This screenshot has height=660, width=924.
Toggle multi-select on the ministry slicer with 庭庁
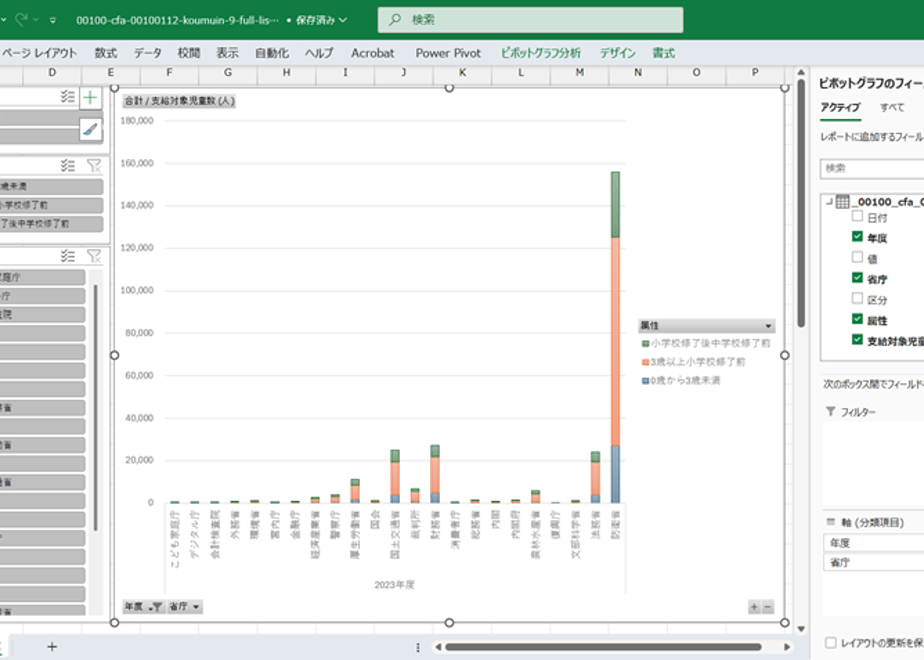click(x=68, y=256)
